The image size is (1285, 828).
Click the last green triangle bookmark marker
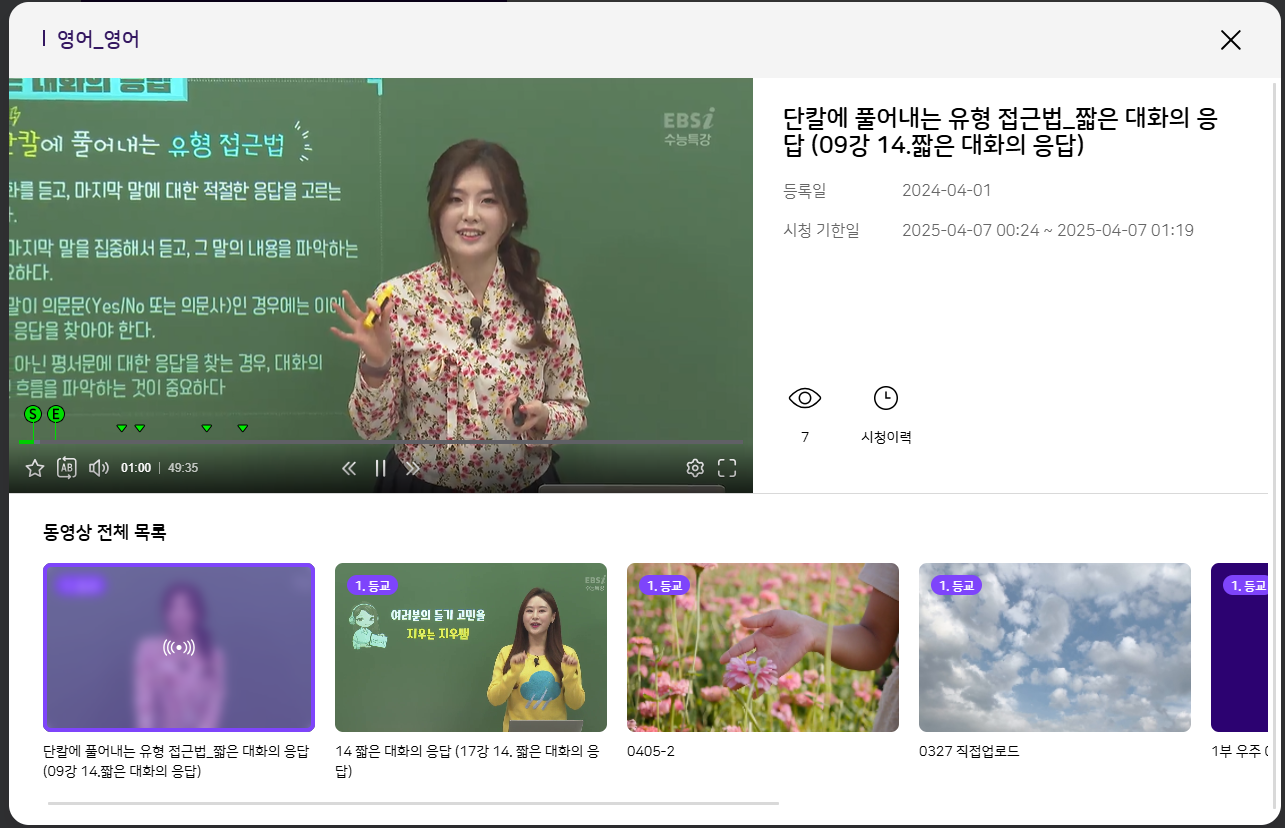[243, 428]
